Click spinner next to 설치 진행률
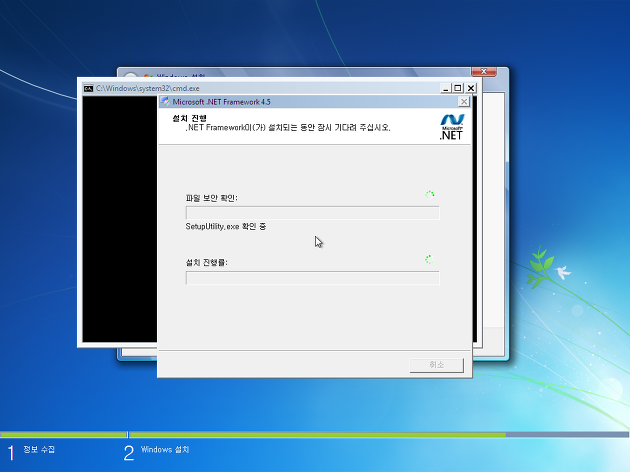Screen dimensions: 630x472 coord(429,259)
